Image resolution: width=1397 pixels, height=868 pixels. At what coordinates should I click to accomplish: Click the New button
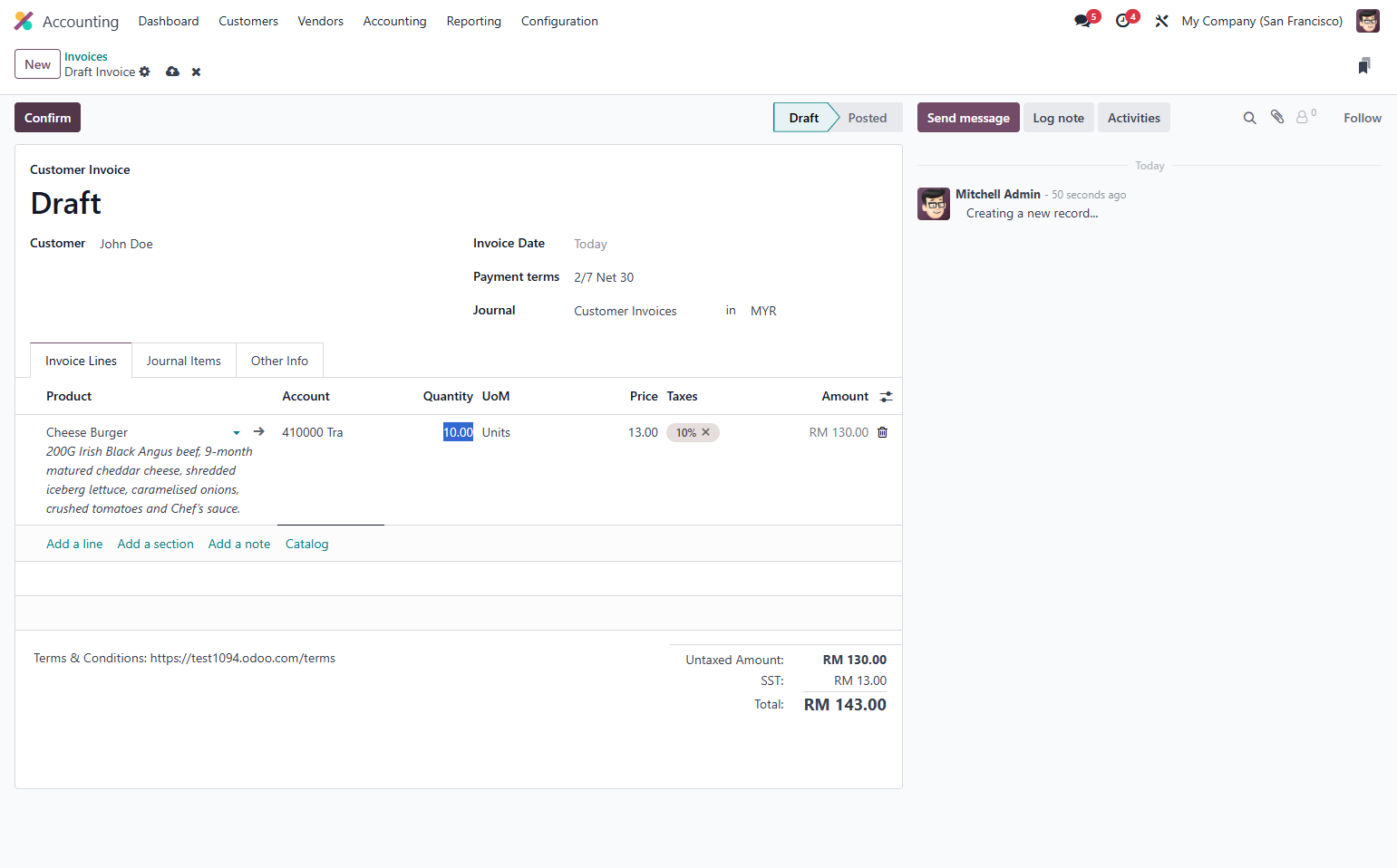coord(37,64)
